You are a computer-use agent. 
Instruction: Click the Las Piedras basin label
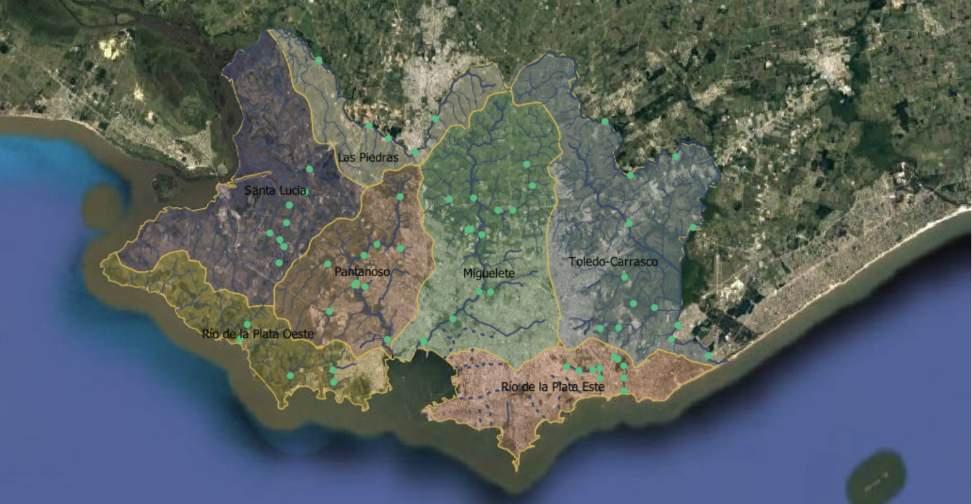(x=368, y=157)
